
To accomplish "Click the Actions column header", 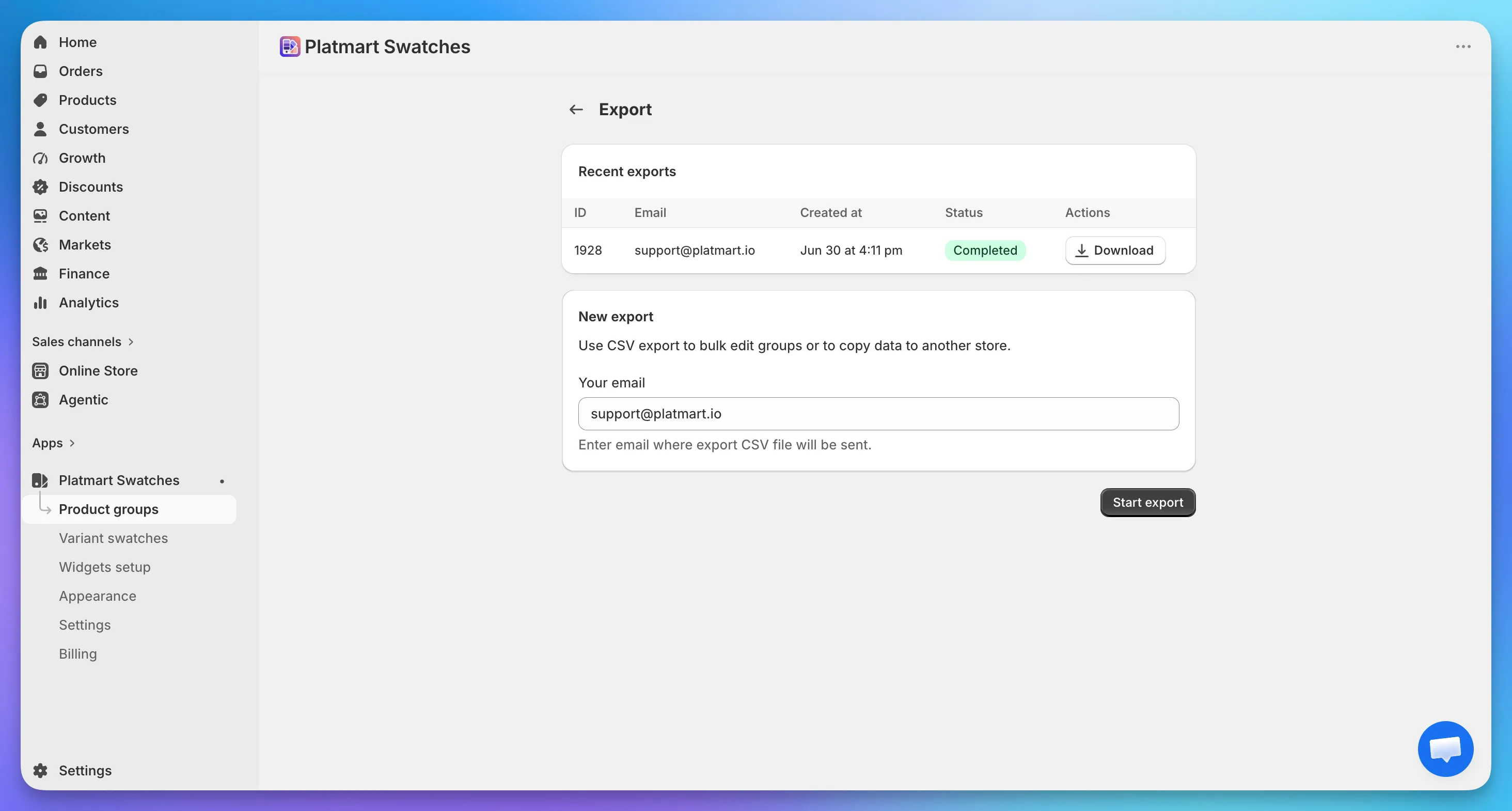I will tap(1087, 213).
